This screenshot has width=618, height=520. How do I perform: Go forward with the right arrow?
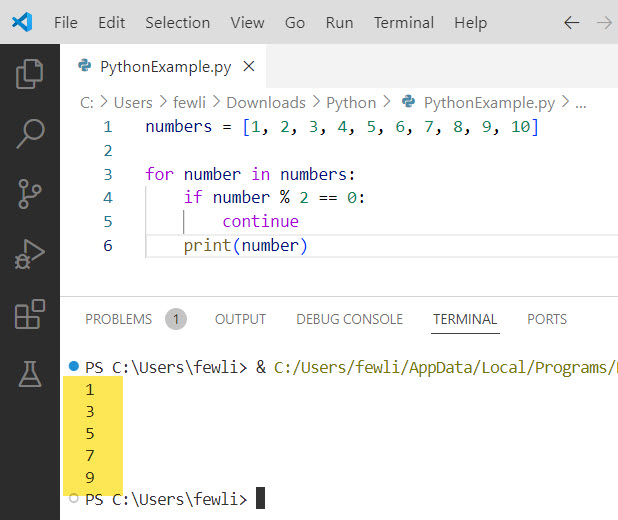pos(604,23)
